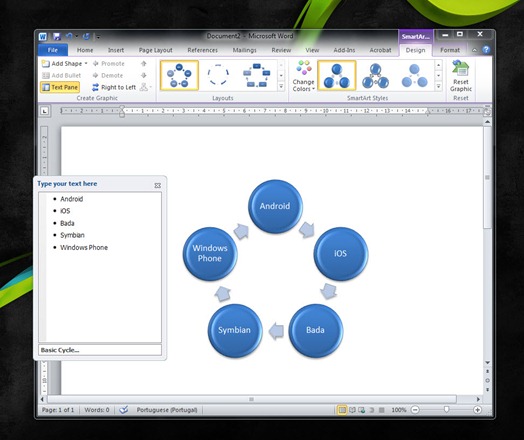The image size is (524, 440).
Task: Open the Change Colors dropdown
Action: [x=303, y=76]
